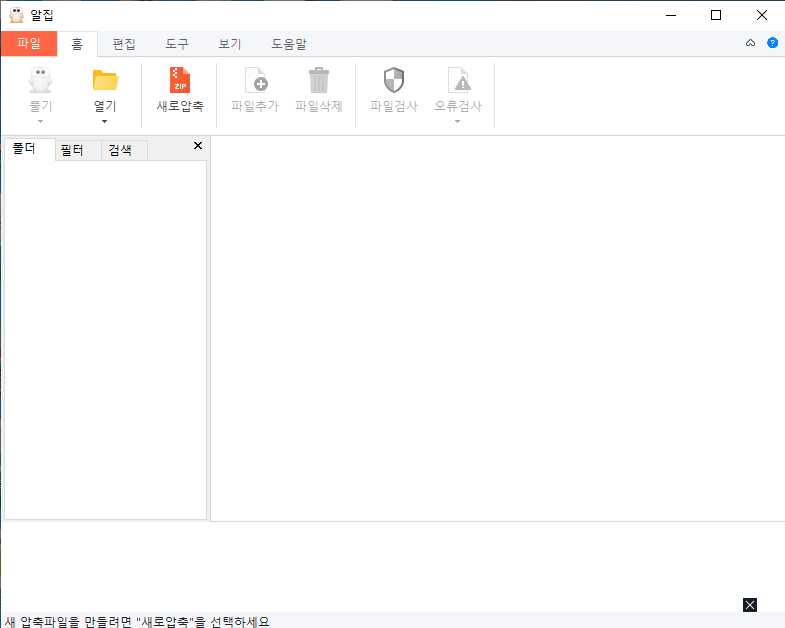Expand the 오류검사 dropdown arrow
Screen dimensions: 785x628
(458, 121)
